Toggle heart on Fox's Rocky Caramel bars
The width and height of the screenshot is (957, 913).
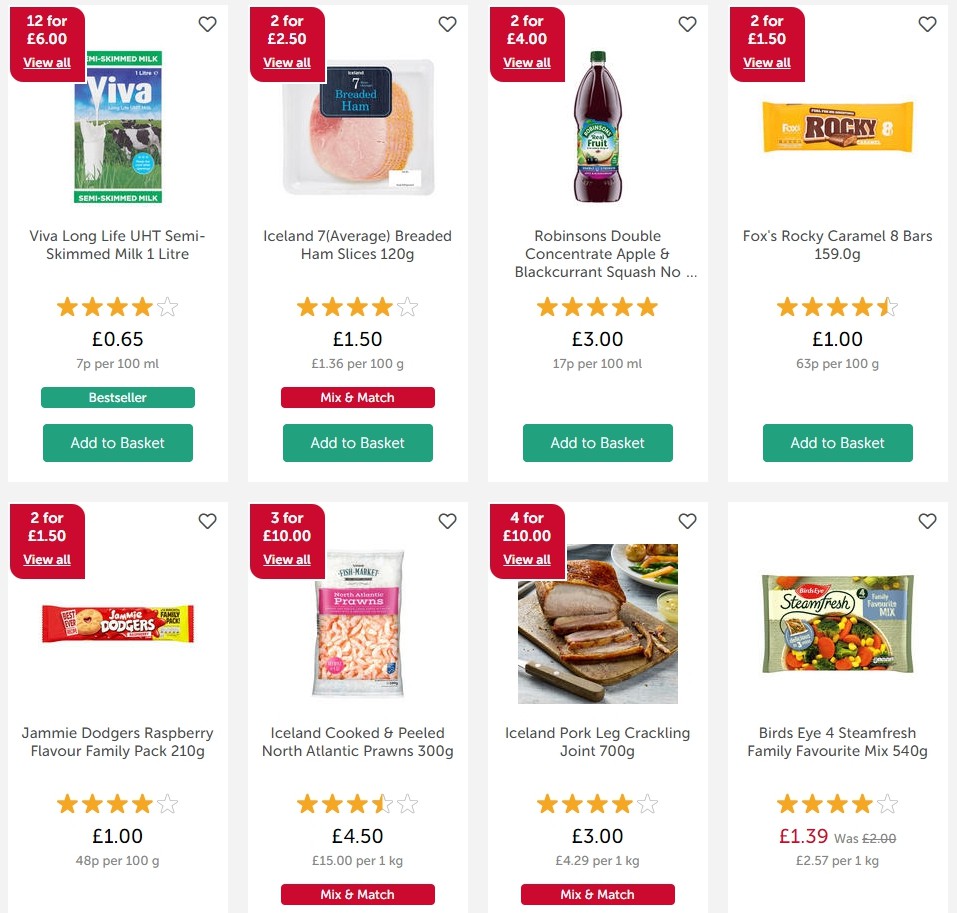(927, 24)
